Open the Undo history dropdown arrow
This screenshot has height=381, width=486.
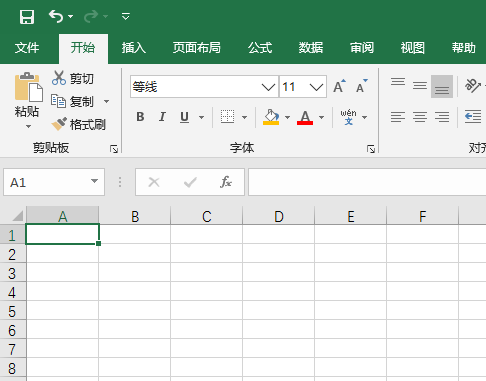[x=71, y=16]
